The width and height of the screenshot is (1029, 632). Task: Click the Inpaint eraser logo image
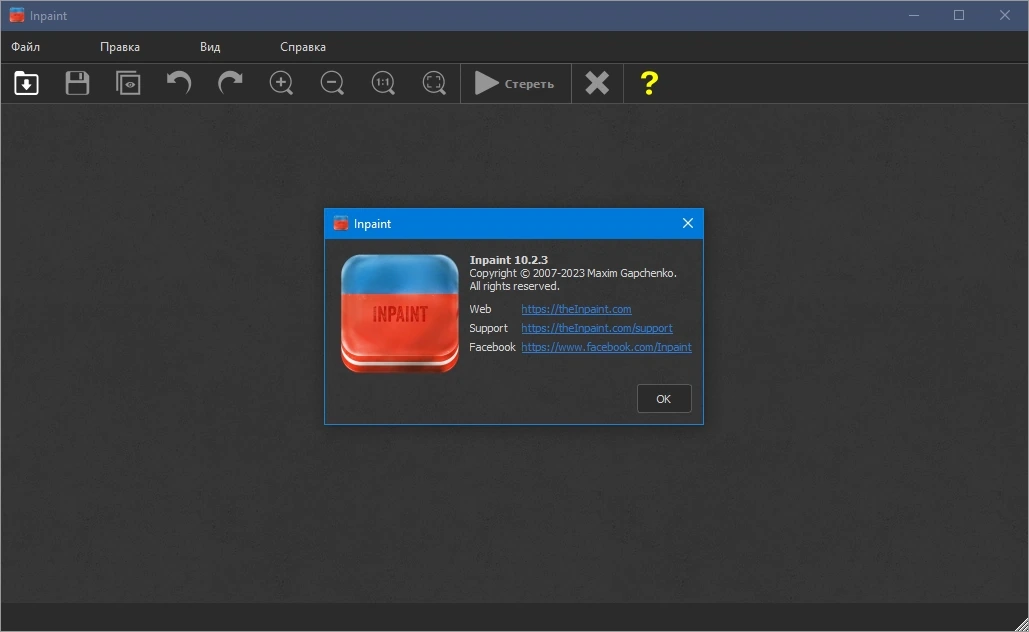coord(400,314)
